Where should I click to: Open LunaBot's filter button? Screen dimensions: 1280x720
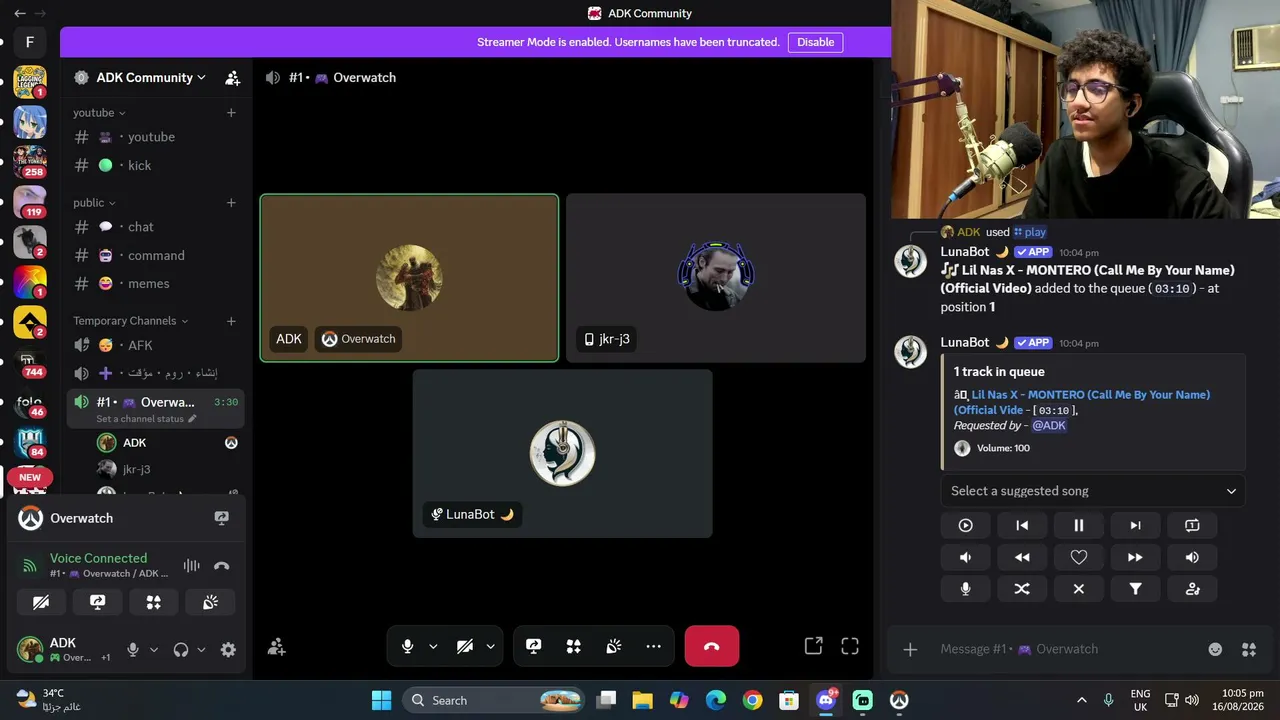[x=1135, y=589]
